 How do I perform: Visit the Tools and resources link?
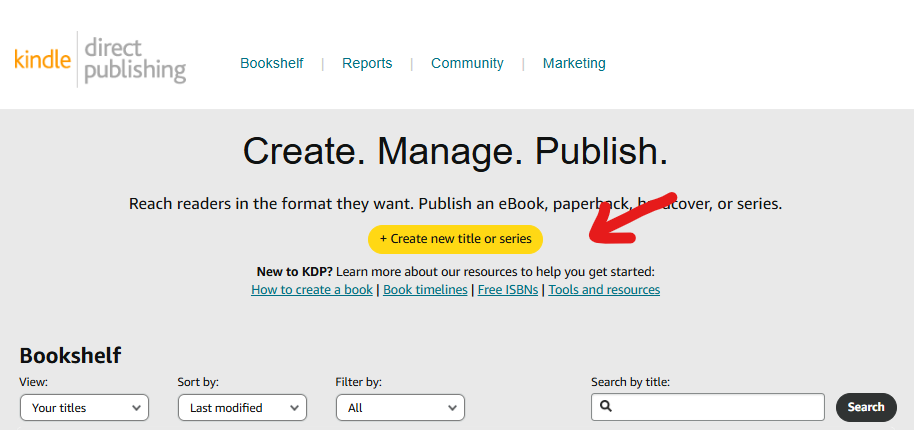[x=604, y=290]
